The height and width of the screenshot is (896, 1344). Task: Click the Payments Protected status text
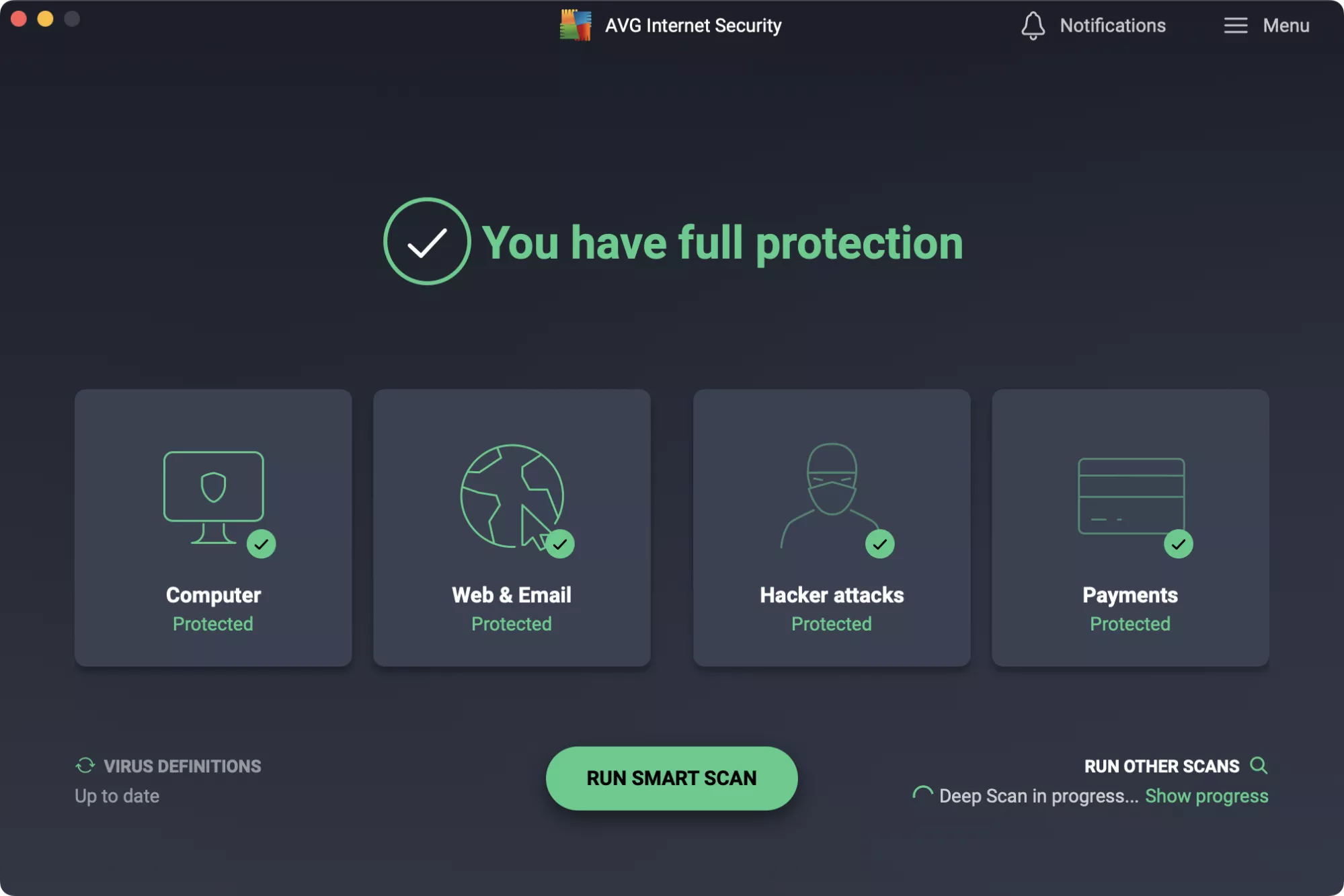[1130, 624]
